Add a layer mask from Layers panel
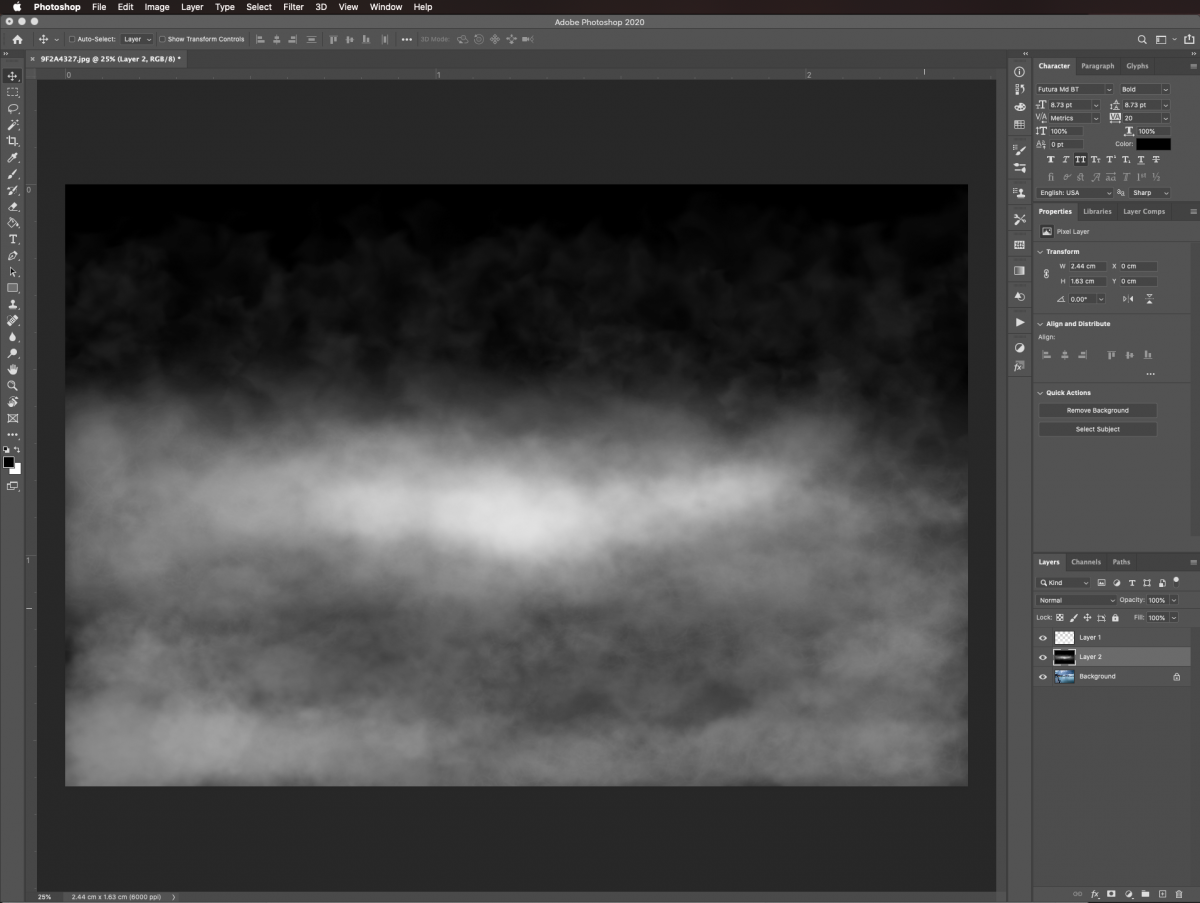This screenshot has width=1200, height=903. pyautogui.click(x=1111, y=893)
